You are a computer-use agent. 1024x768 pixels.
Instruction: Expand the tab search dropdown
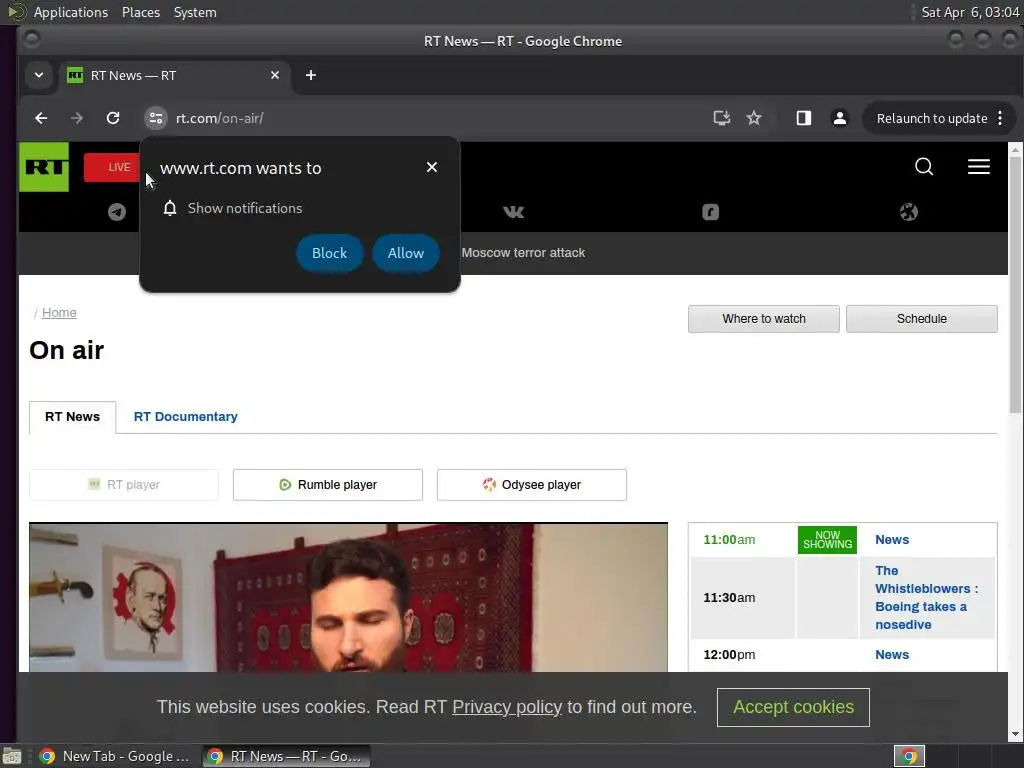39,75
